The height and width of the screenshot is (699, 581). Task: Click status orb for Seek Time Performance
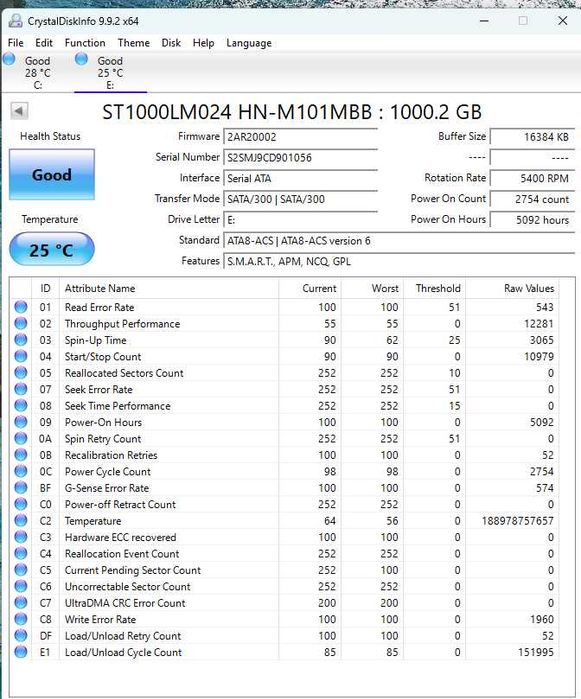point(21,405)
